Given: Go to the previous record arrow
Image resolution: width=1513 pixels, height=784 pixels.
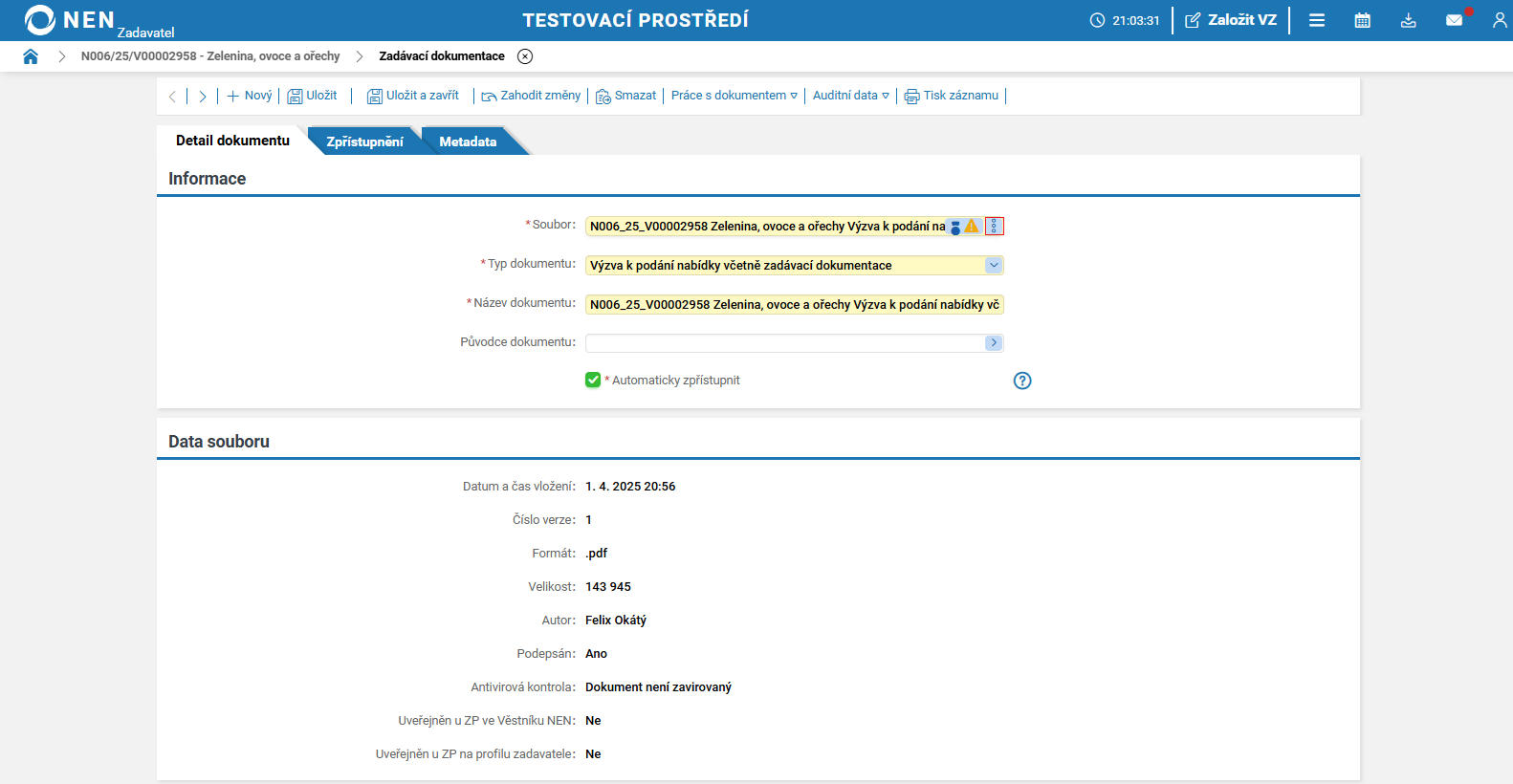Looking at the screenshot, I should point(172,96).
